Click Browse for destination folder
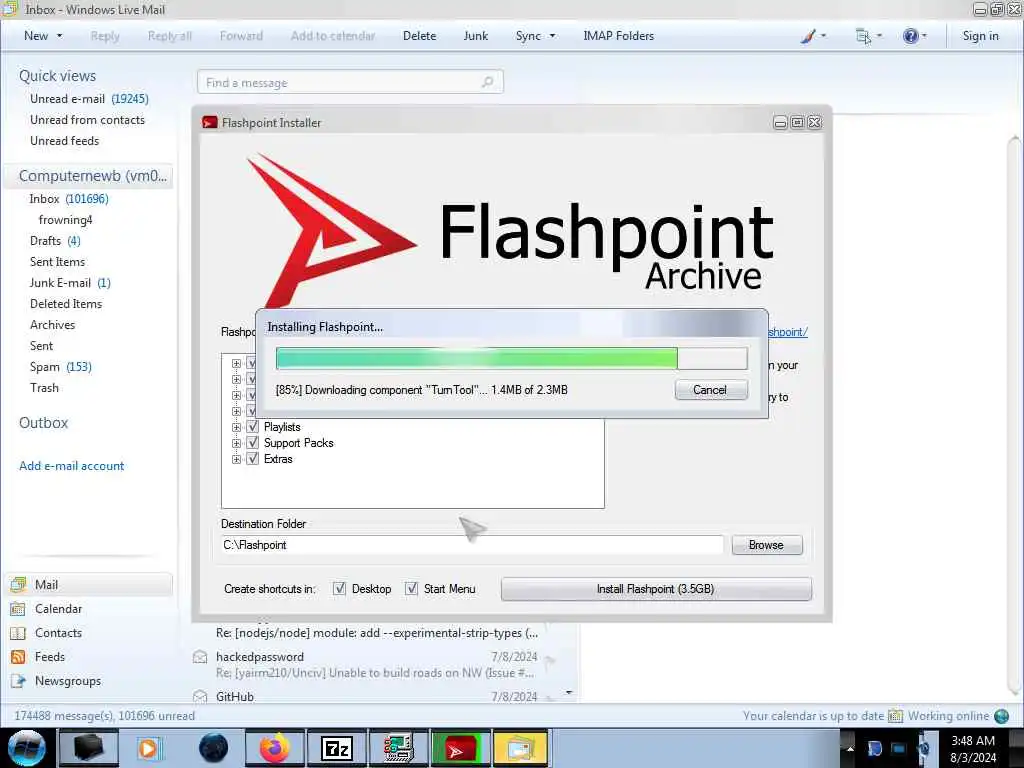 pos(767,545)
